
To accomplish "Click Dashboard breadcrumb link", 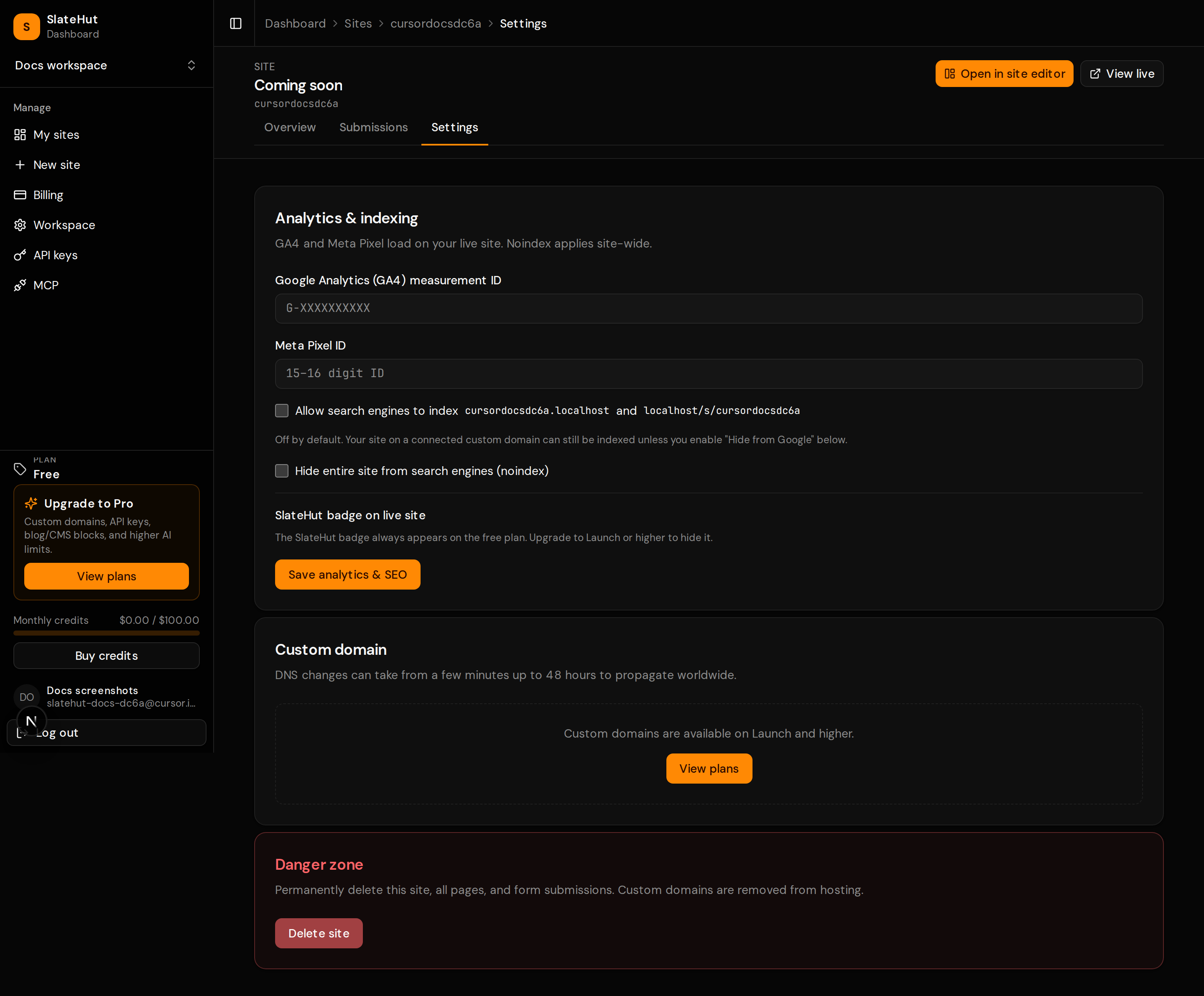I will coord(295,23).
